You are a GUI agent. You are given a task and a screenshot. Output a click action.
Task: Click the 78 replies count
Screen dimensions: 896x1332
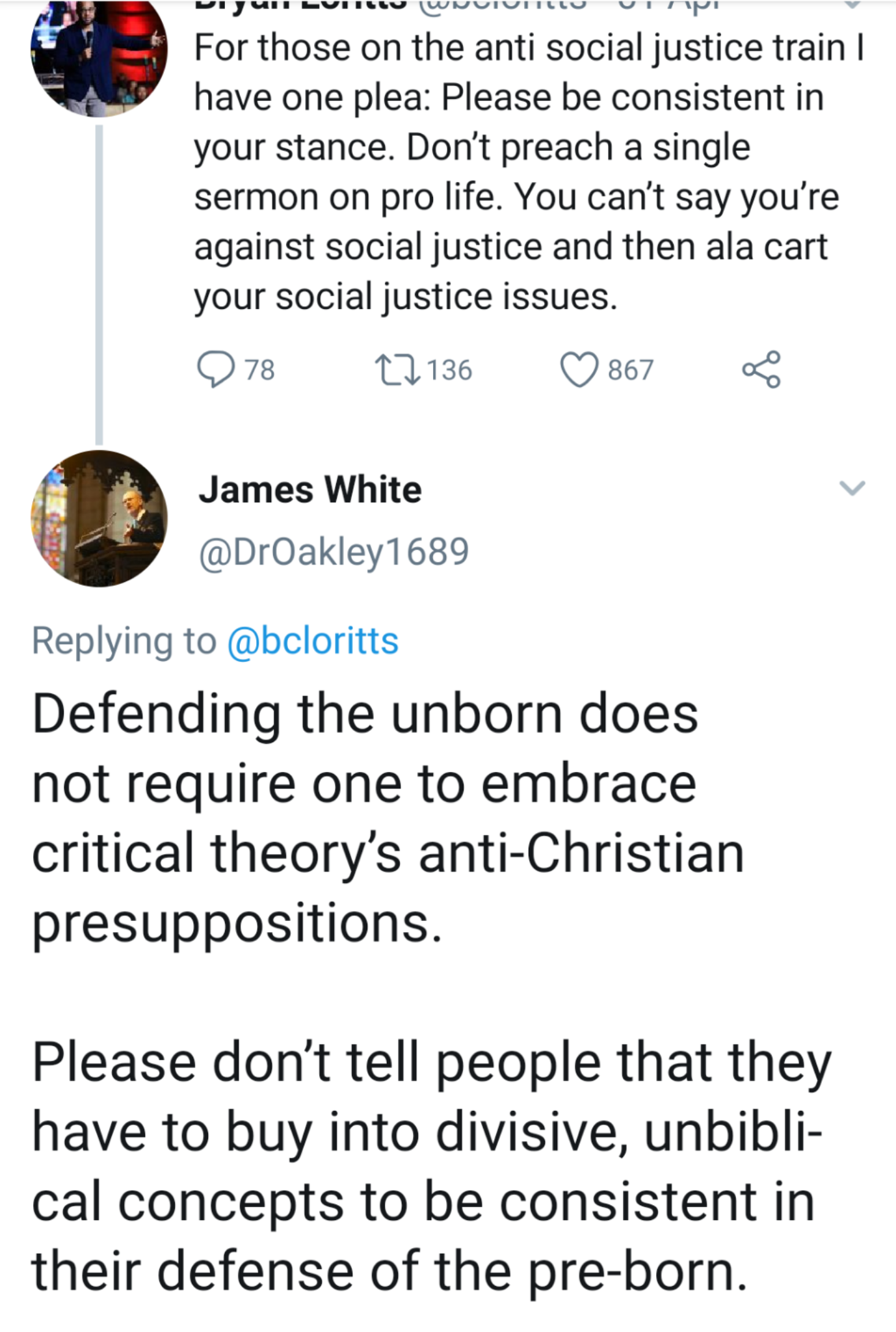(260, 370)
